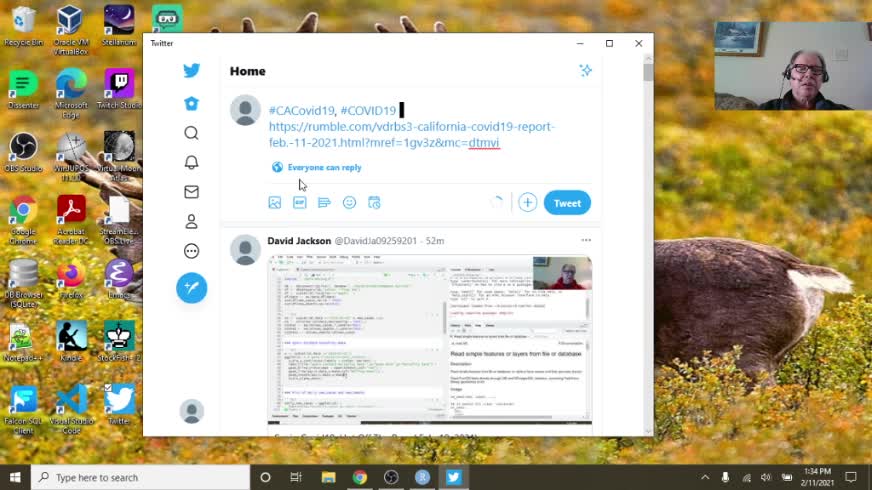Screen dimensions: 872x490
Task: Open File Explorer from the taskbar
Action: click(328, 477)
